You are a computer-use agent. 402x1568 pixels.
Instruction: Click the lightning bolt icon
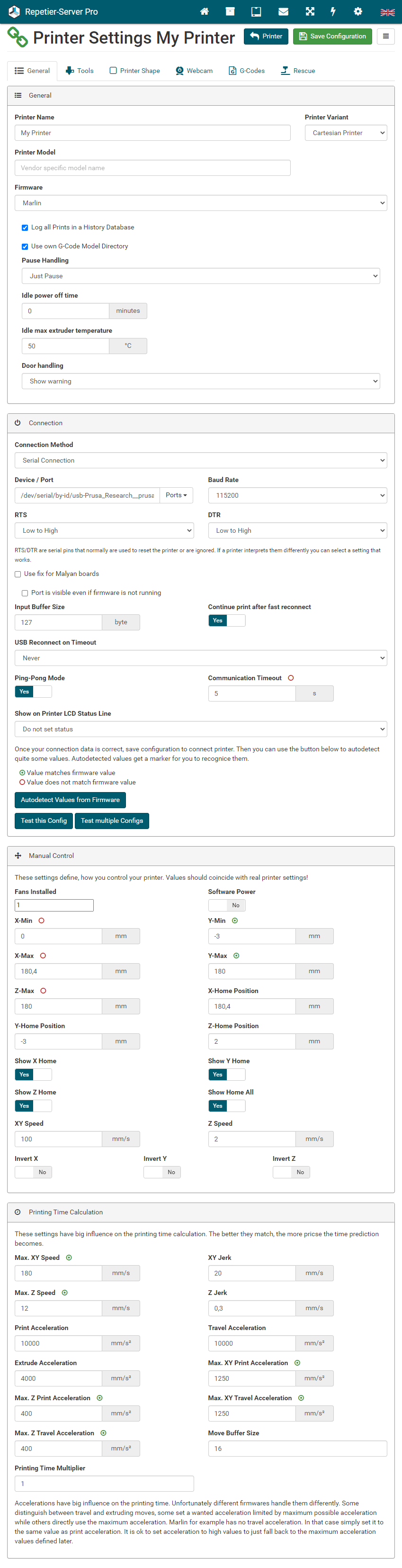(333, 11)
